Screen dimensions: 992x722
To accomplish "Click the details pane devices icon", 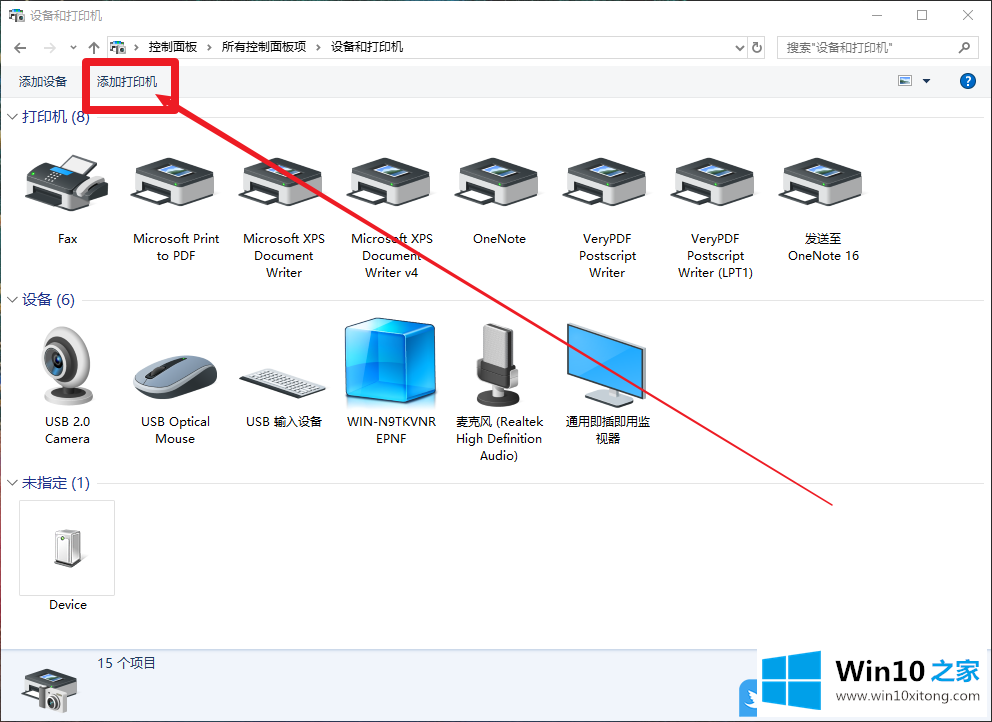I will [x=49, y=689].
